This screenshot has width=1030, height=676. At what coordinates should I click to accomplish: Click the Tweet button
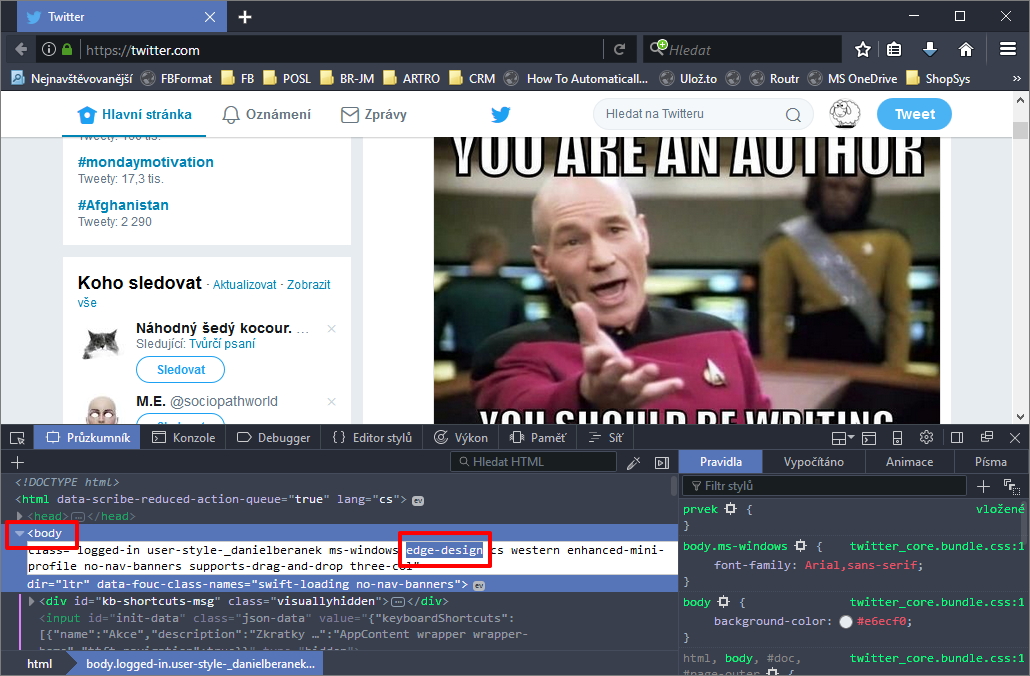[x=914, y=114]
